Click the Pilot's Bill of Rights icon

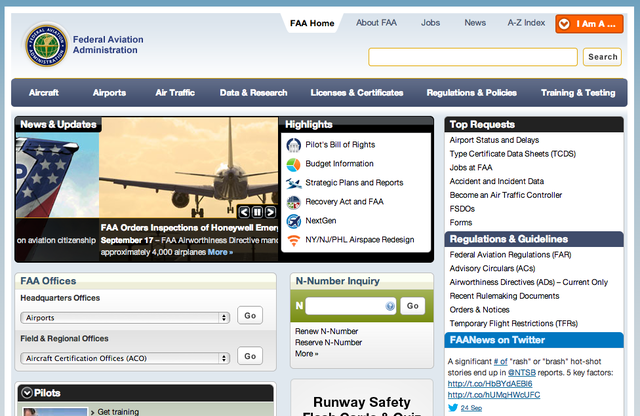pos(293,145)
